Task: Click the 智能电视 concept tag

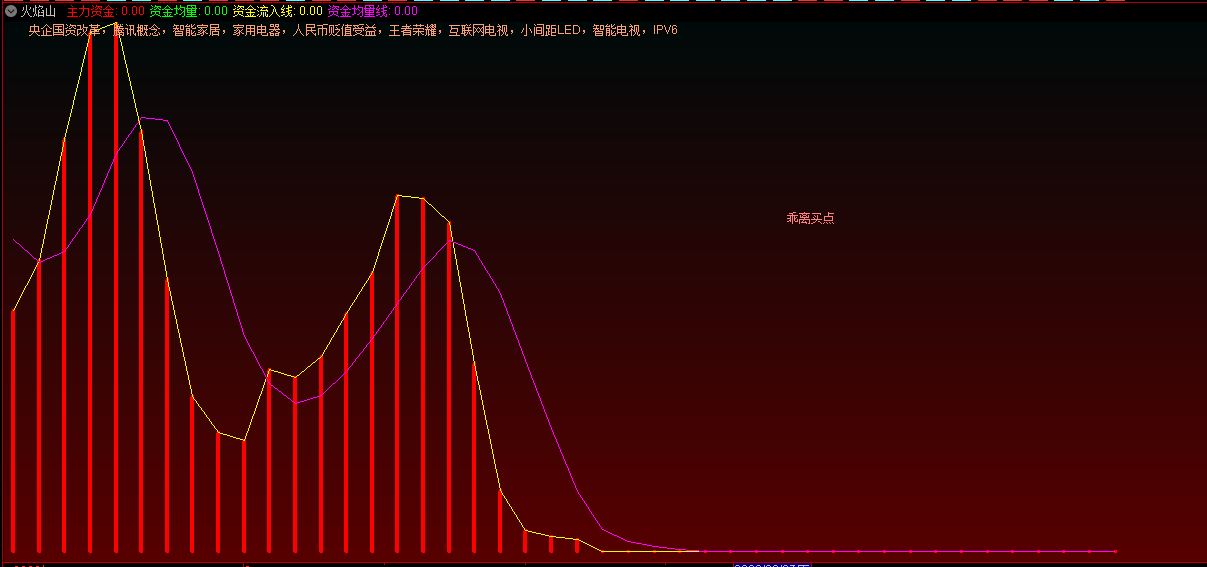Action: point(616,31)
